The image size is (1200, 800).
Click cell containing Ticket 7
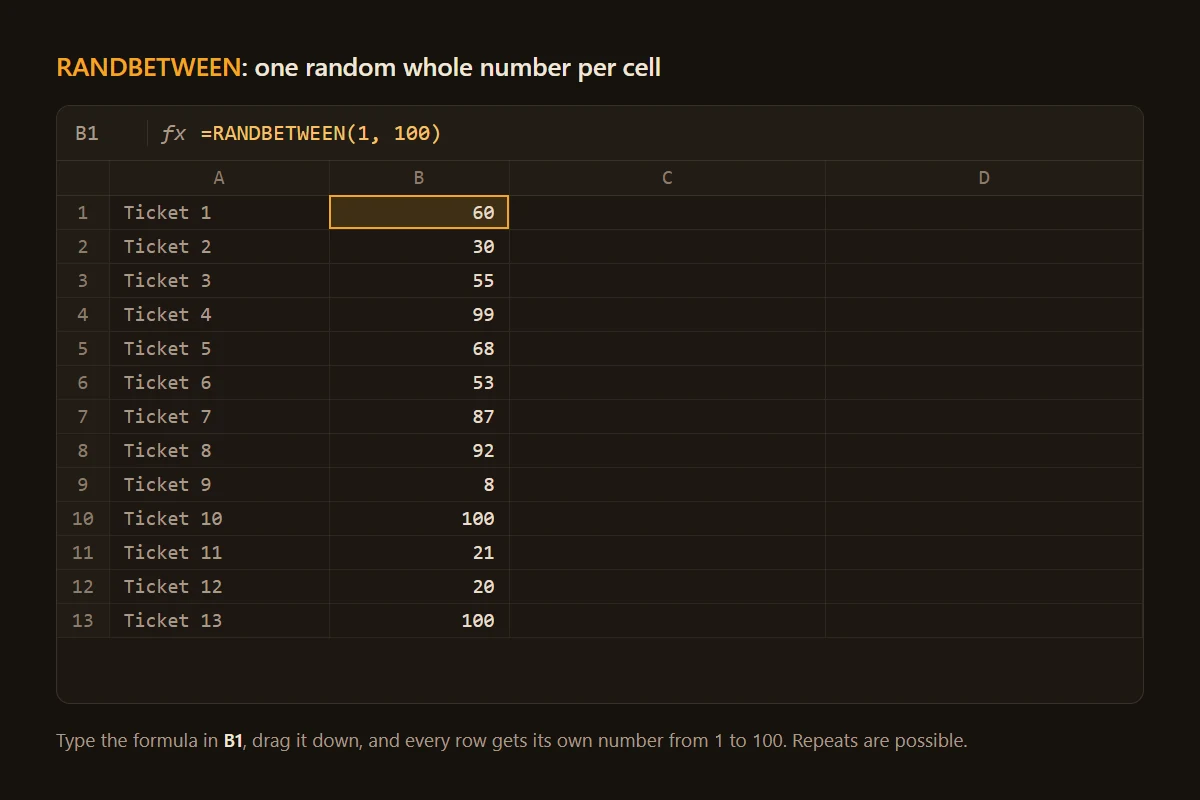(x=219, y=416)
